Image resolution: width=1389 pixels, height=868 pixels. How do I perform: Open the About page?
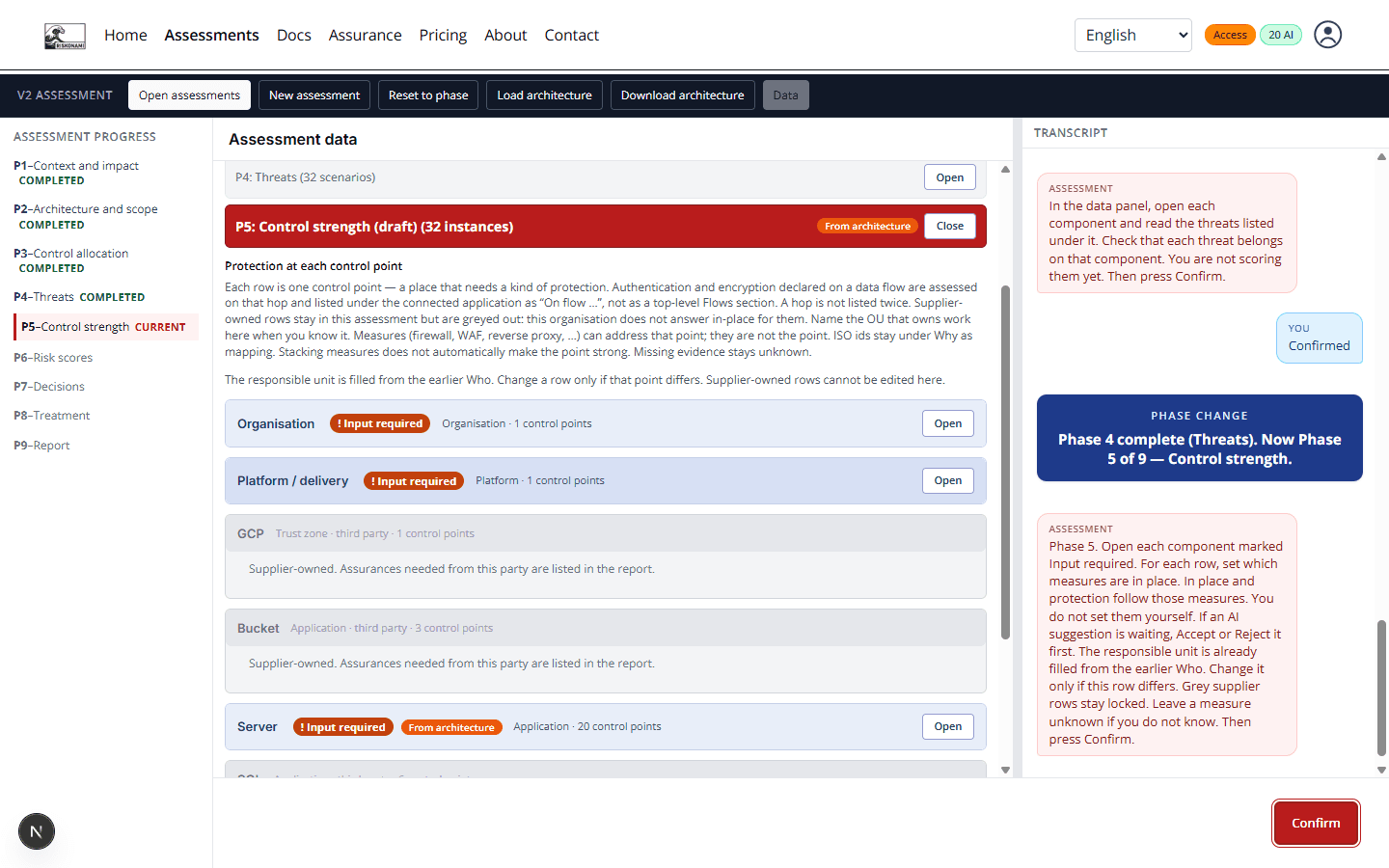click(x=505, y=35)
